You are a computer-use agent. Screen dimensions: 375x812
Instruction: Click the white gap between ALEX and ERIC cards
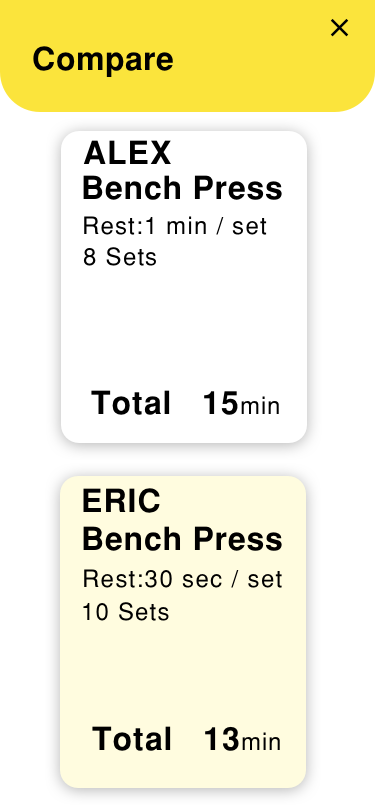tap(184, 459)
